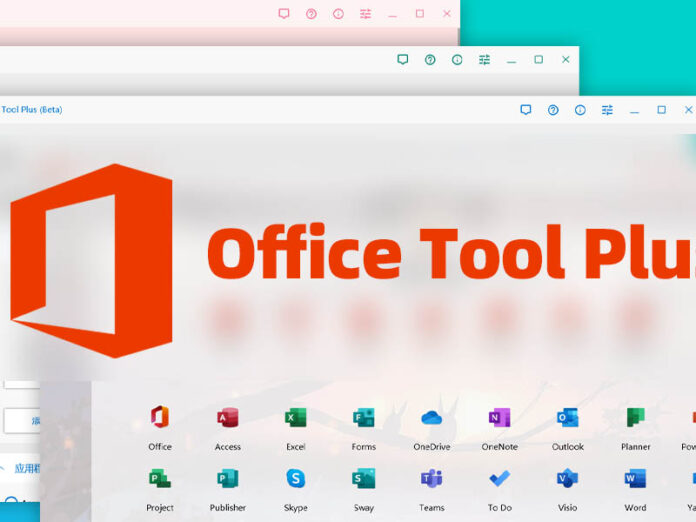Viewport: 696px width, 522px height.
Task: Select the Access app icon
Action: (x=228, y=418)
